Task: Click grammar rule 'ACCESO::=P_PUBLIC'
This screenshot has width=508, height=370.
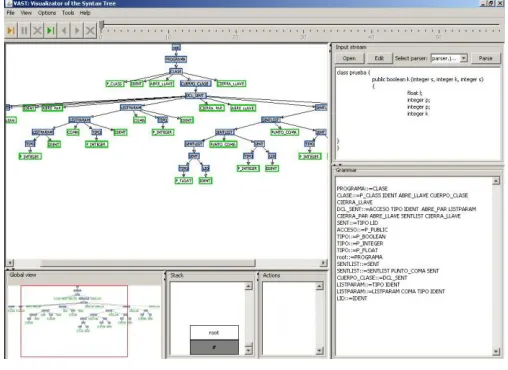Action: click(x=362, y=230)
